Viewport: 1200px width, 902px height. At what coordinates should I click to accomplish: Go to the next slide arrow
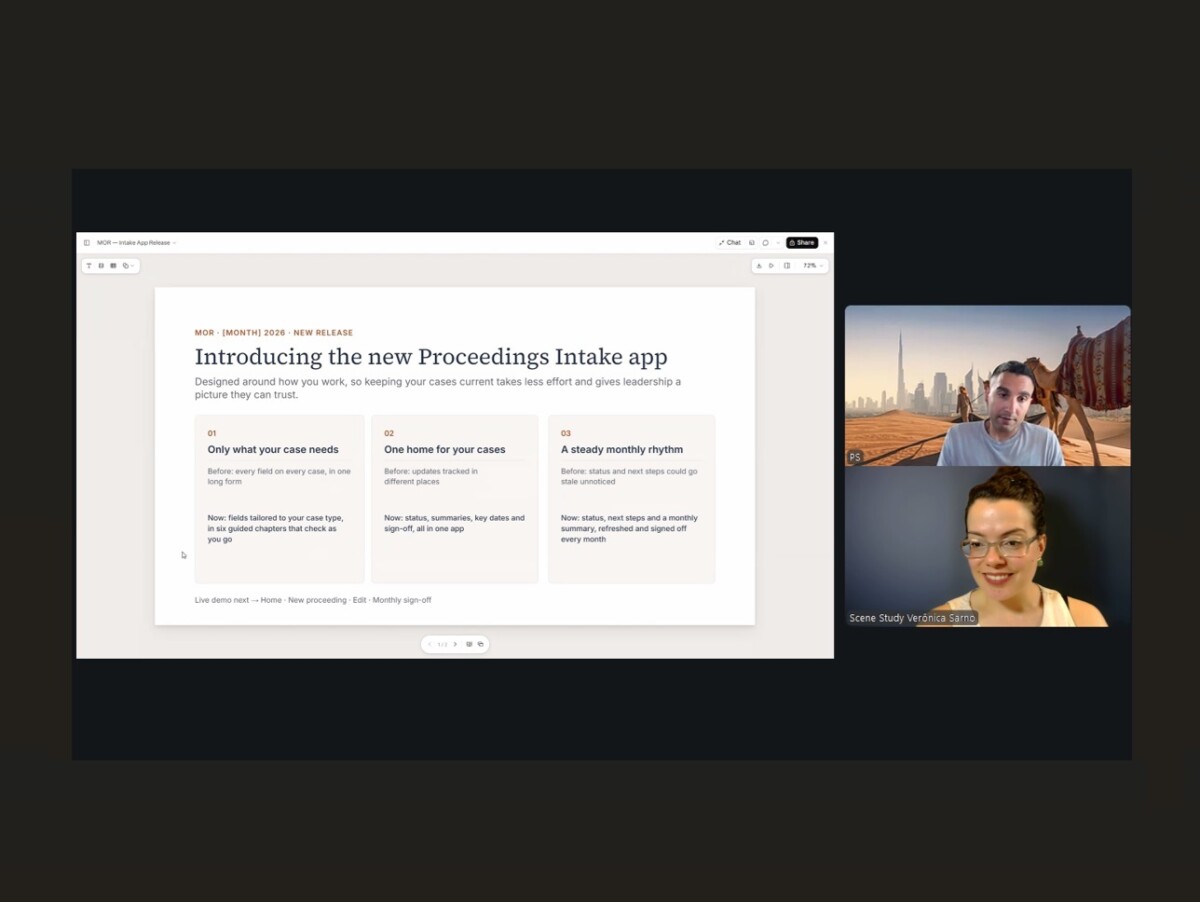point(455,644)
